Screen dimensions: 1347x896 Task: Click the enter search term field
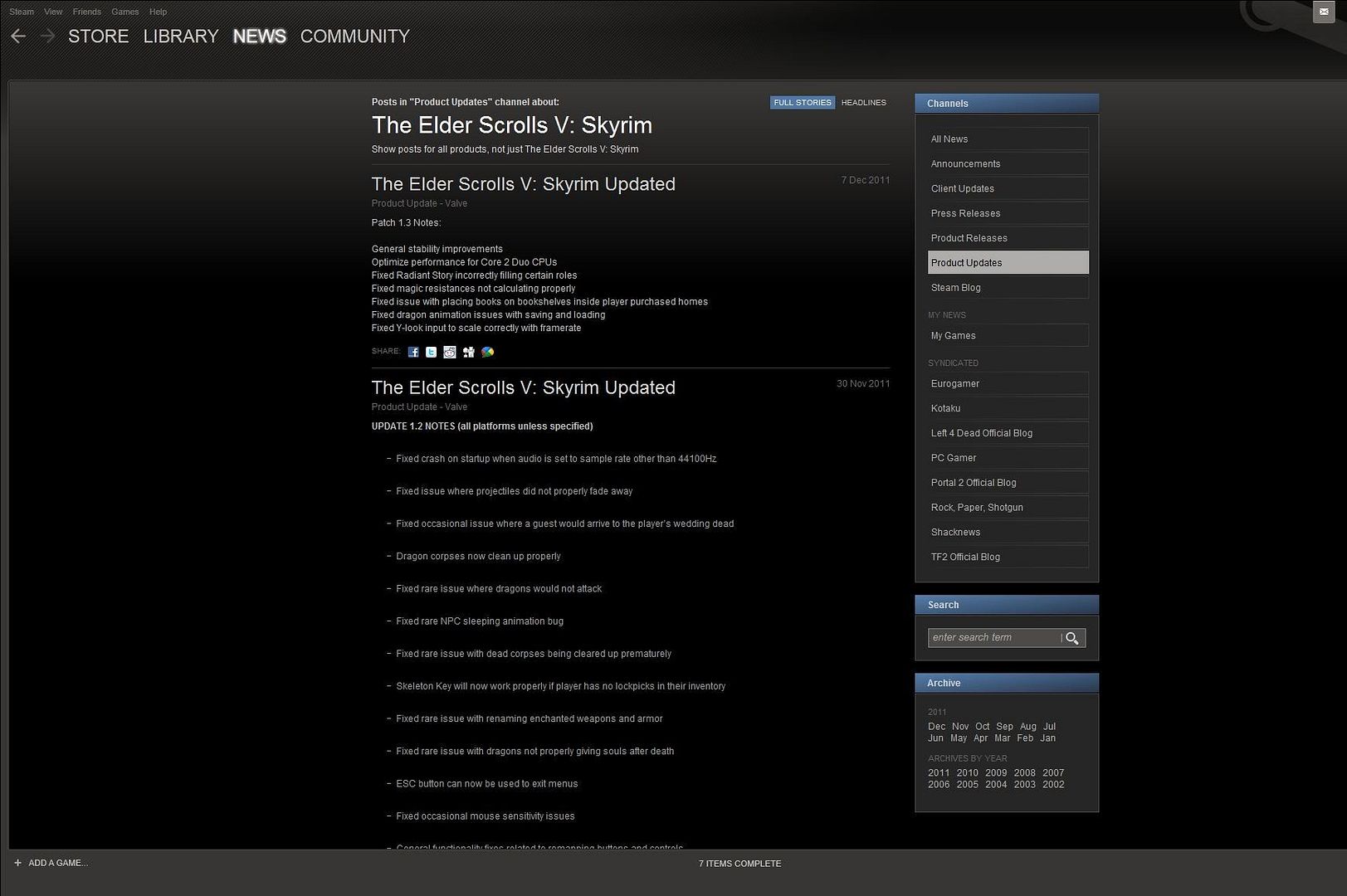(994, 638)
